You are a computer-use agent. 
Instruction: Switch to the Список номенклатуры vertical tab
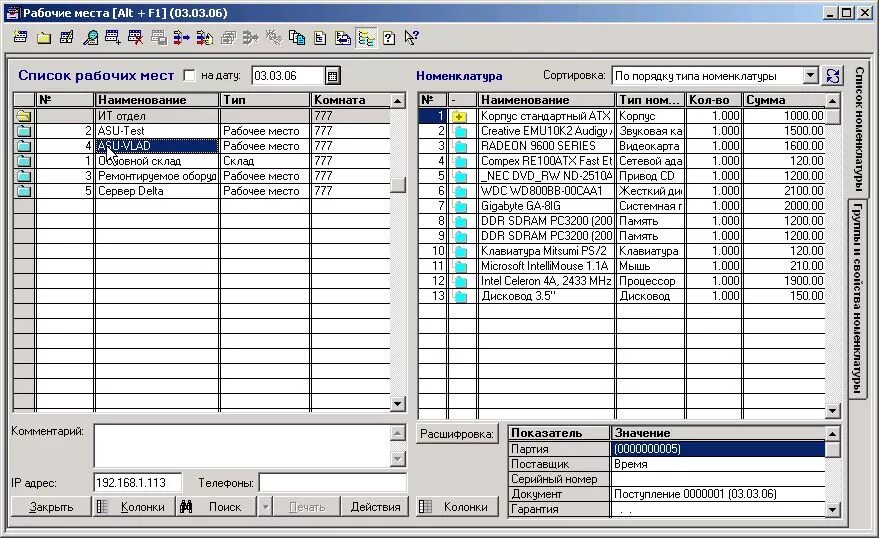tap(859, 129)
